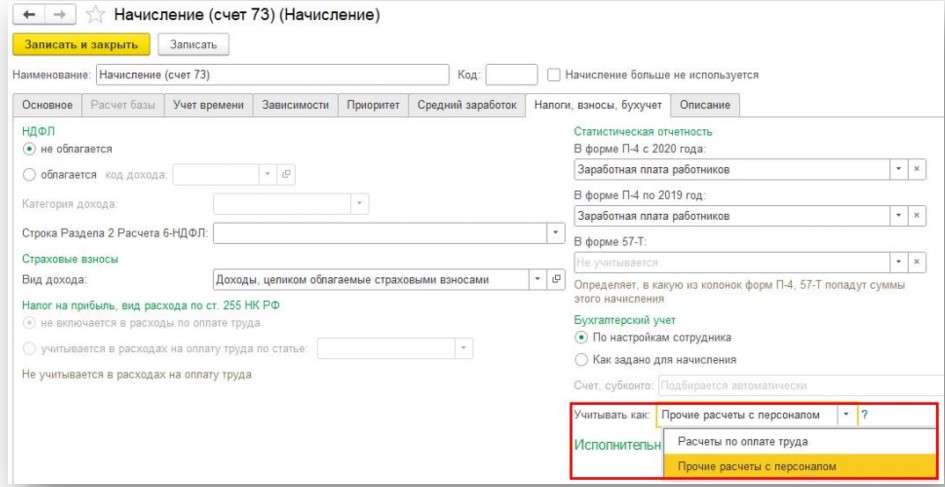
Task: Clear the П-4 с 2020 года field
Action: 917,169
